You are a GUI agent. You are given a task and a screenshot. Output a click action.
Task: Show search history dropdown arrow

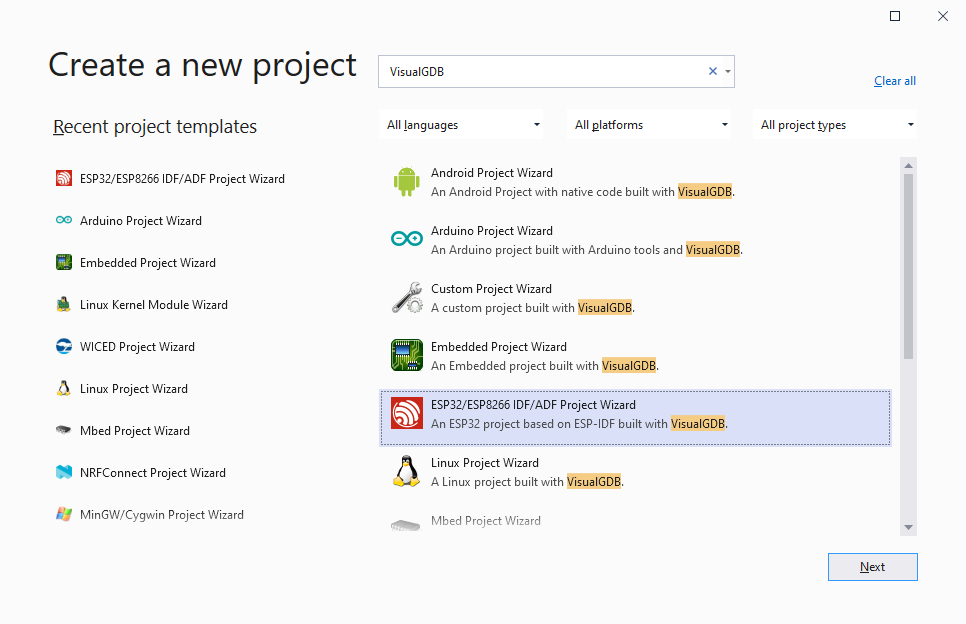(x=728, y=71)
